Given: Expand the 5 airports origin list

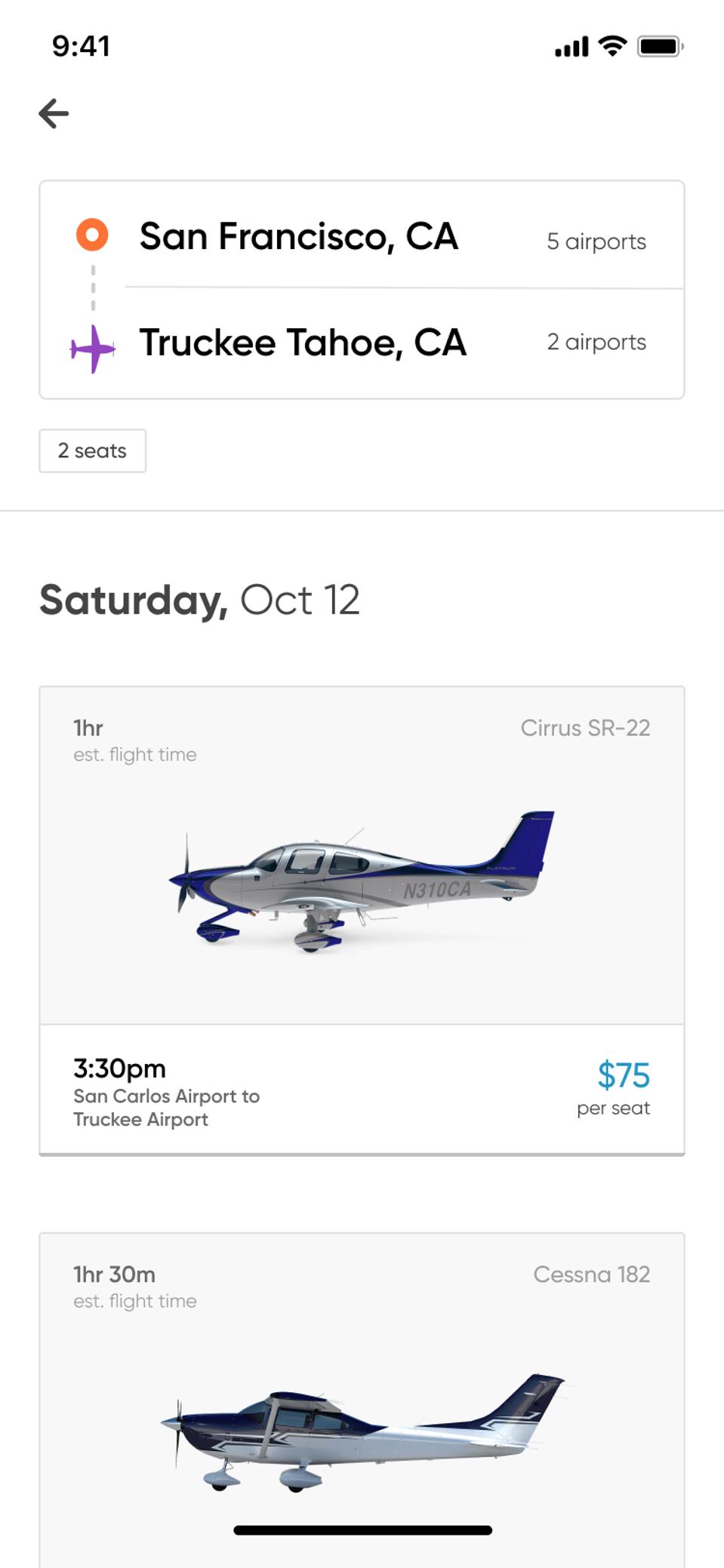Looking at the screenshot, I should pos(596,241).
